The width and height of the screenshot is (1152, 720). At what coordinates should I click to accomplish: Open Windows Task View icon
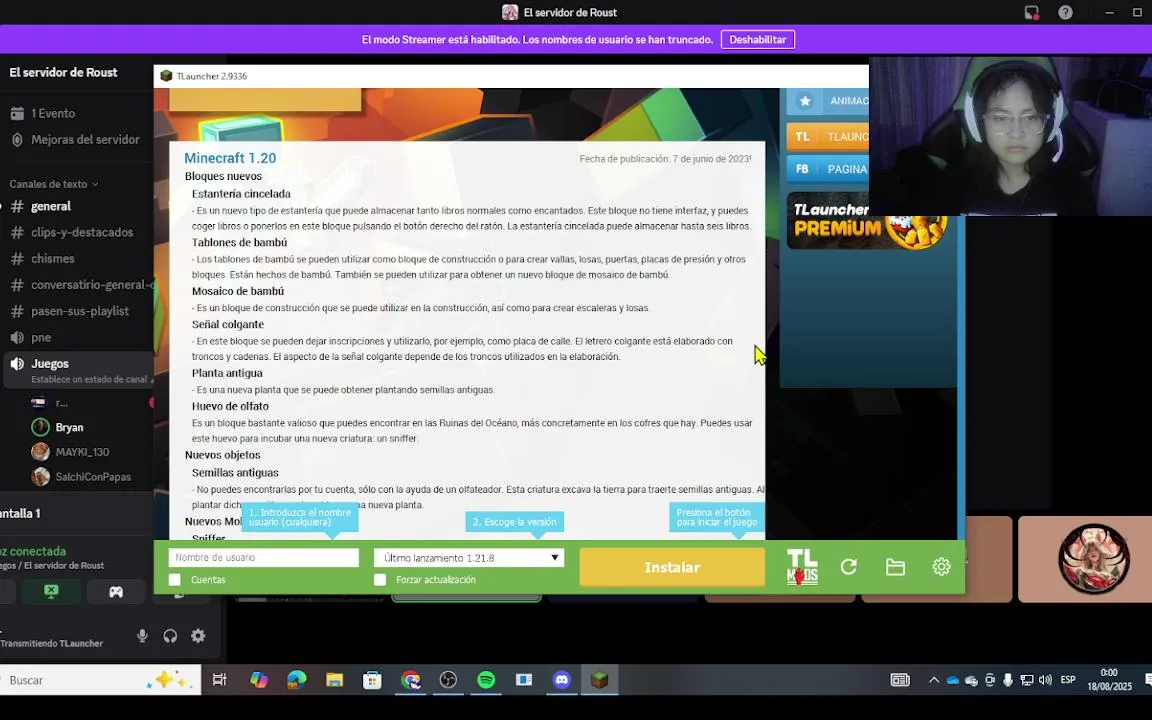[x=220, y=680]
